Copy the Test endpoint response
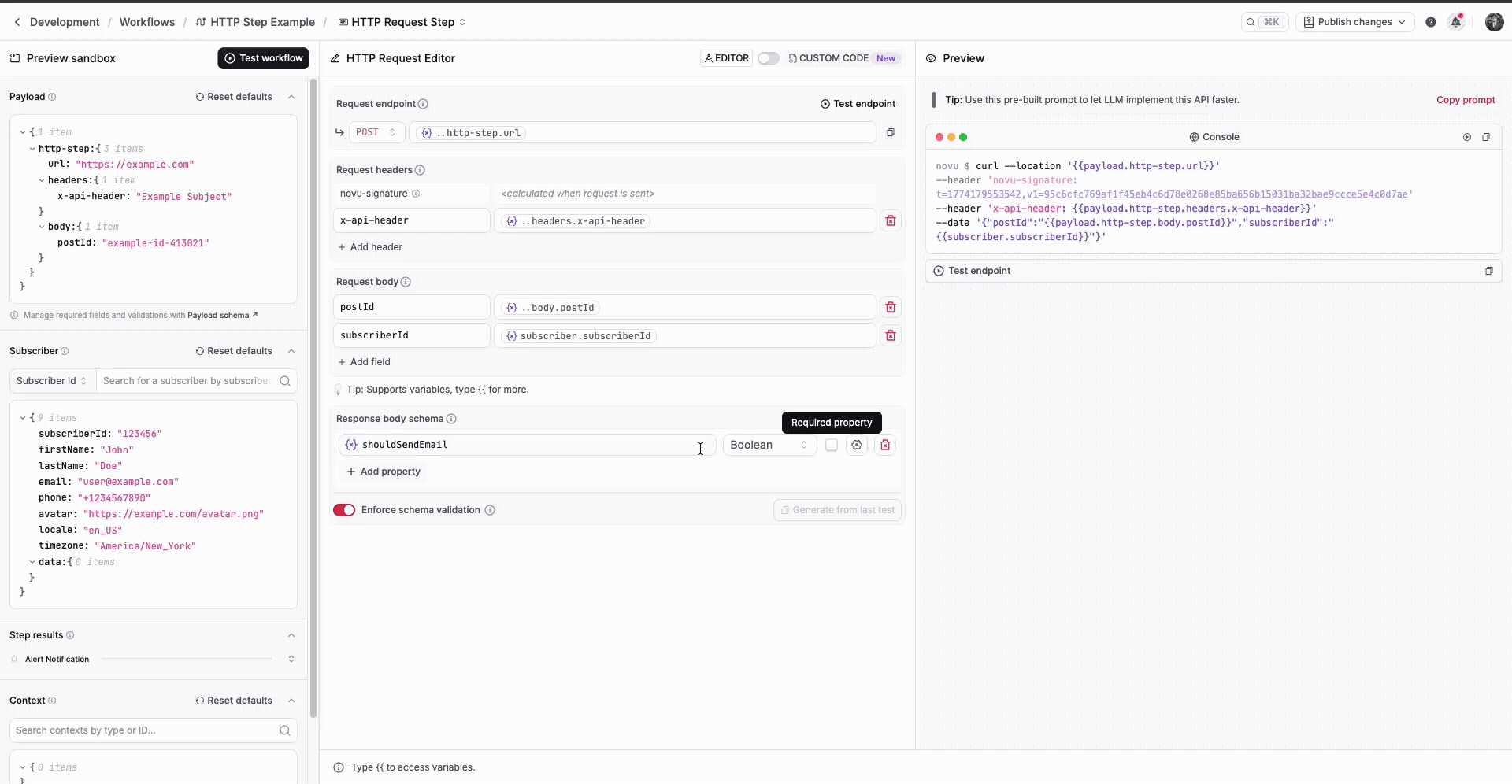The height and width of the screenshot is (784, 1512). (x=1489, y=271)
